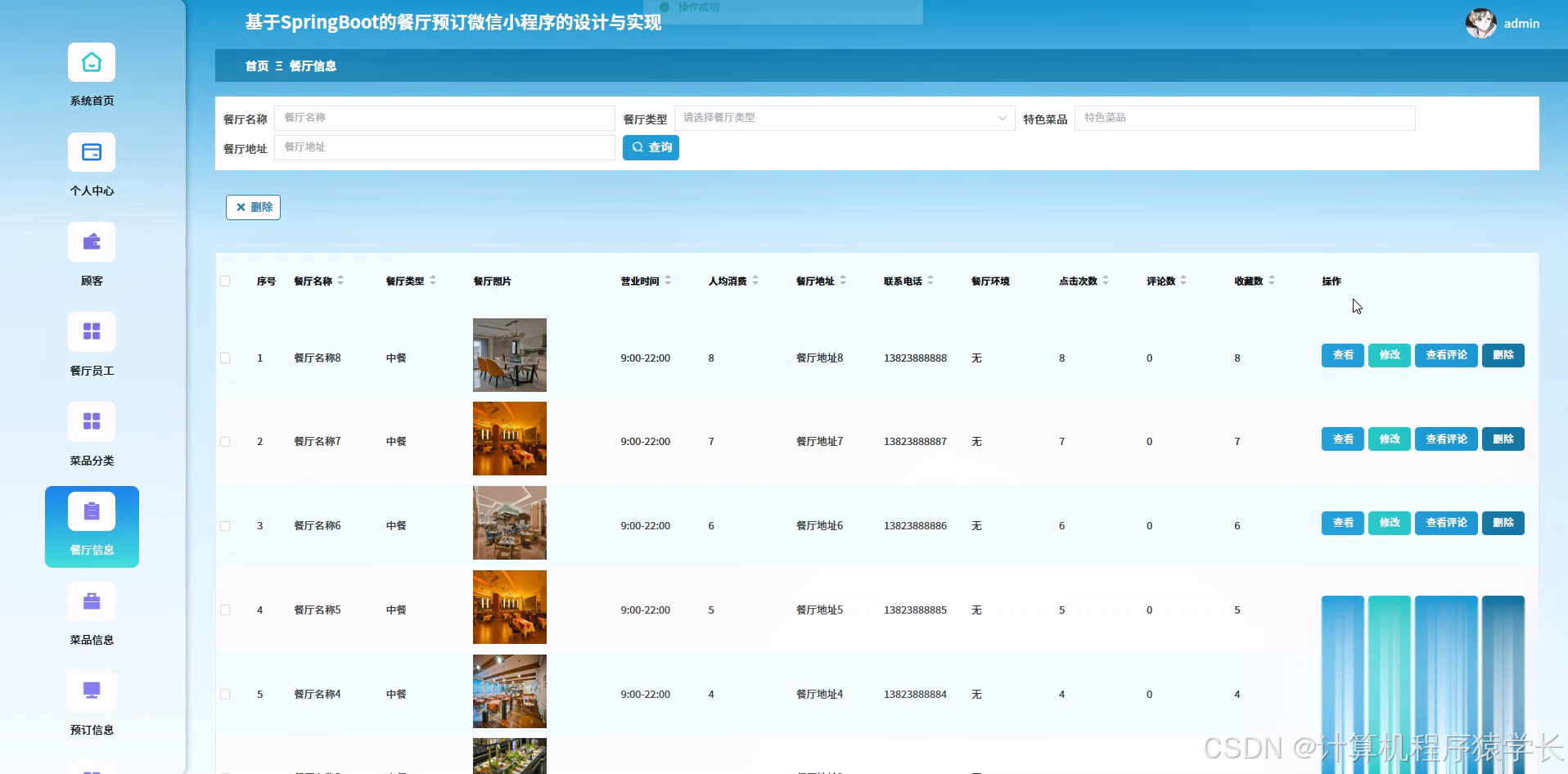Check the row checkbox for 餐厅名称4
The width and height of the screenshot is (1568, 774).
(x=225, y=695)
